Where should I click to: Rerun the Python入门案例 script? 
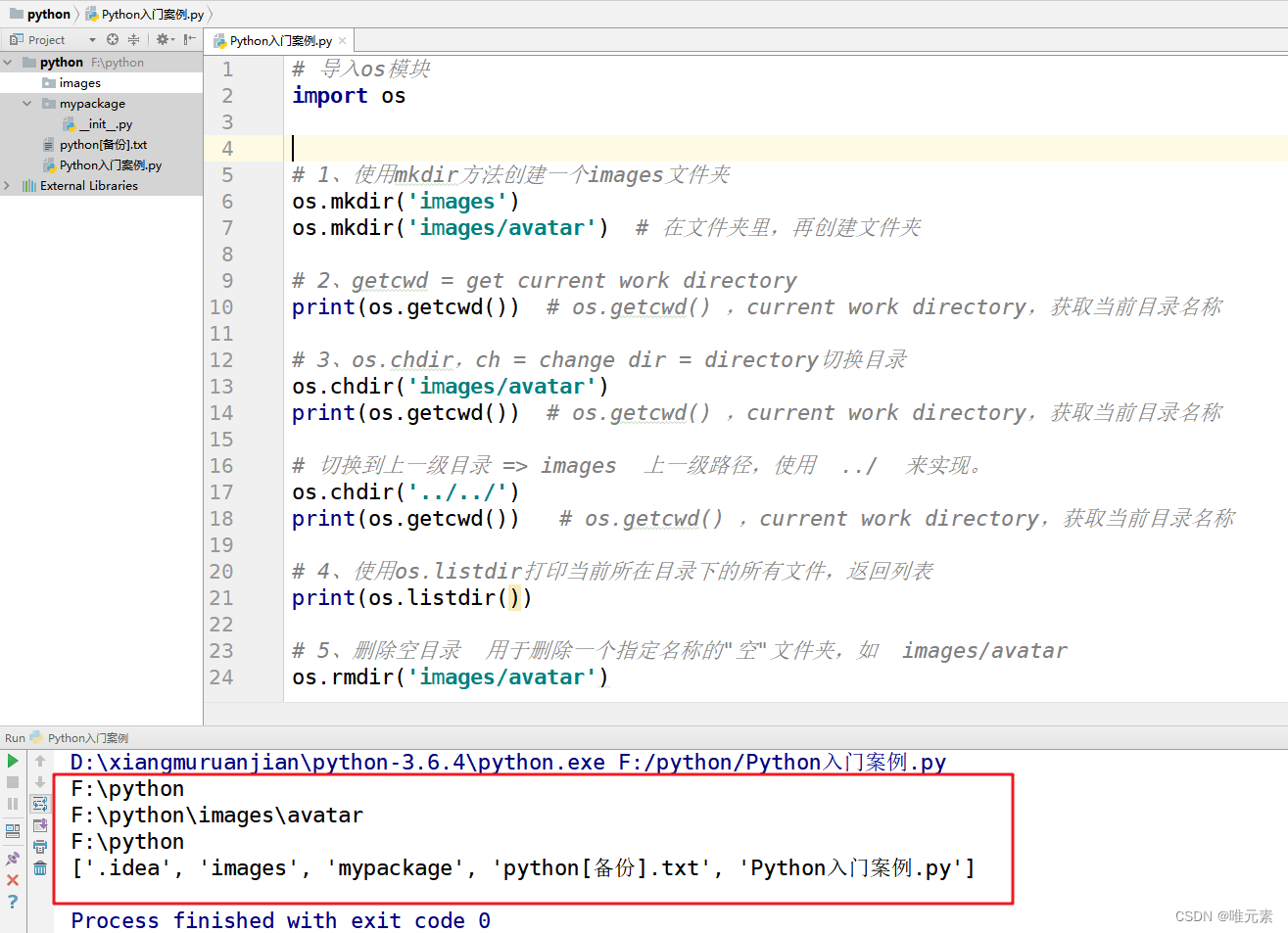coord(13,761)
